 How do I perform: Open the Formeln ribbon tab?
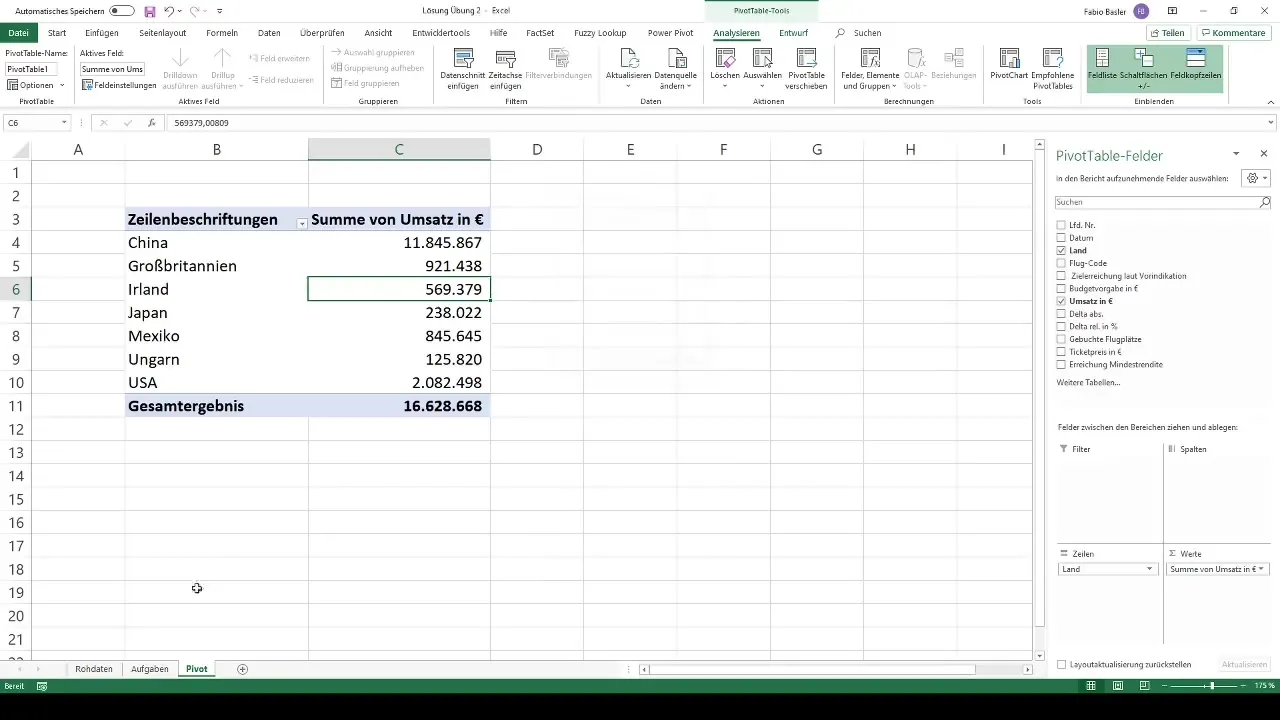(x=221, y=33)
